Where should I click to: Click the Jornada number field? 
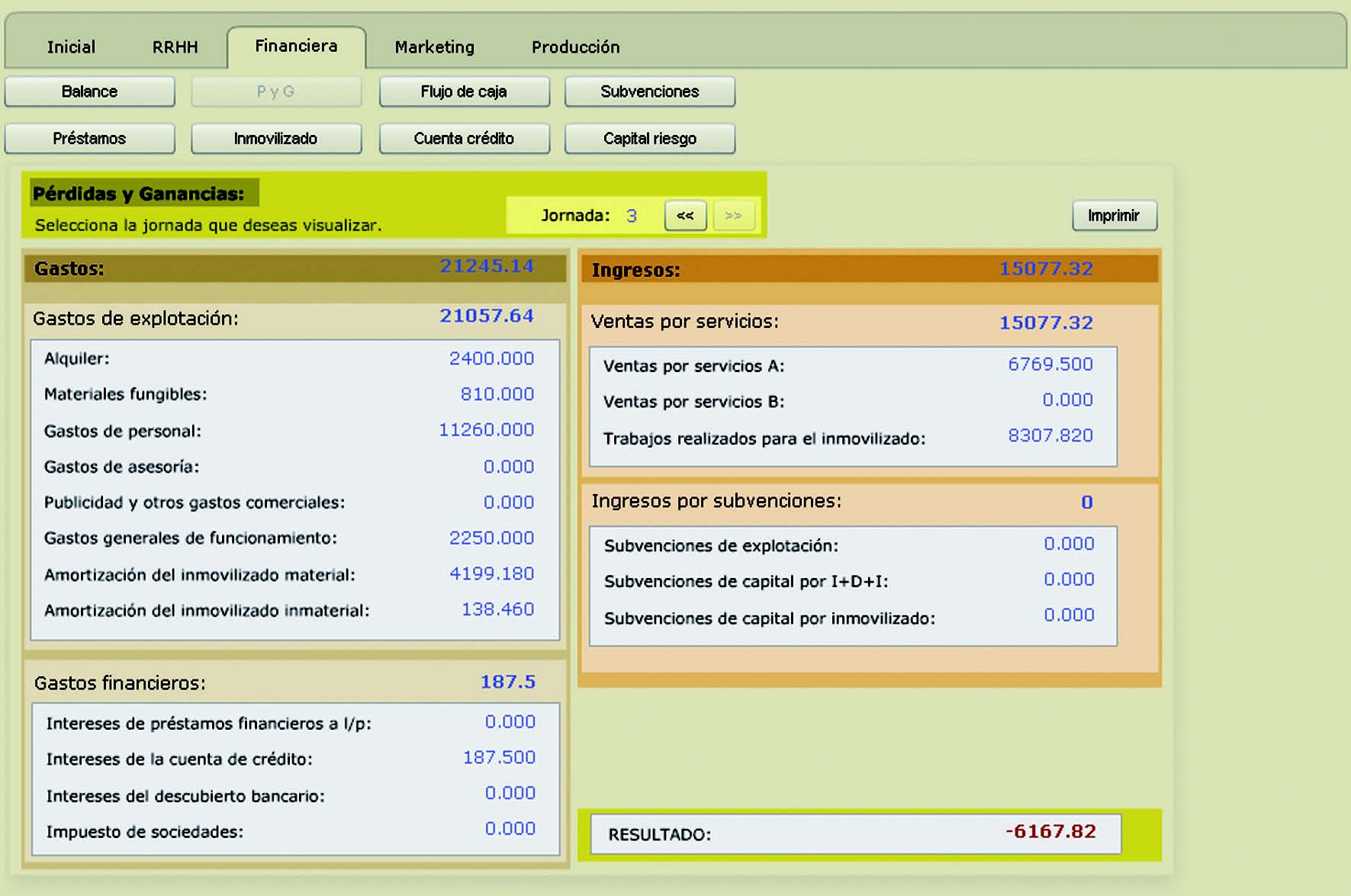coord(632,216)
